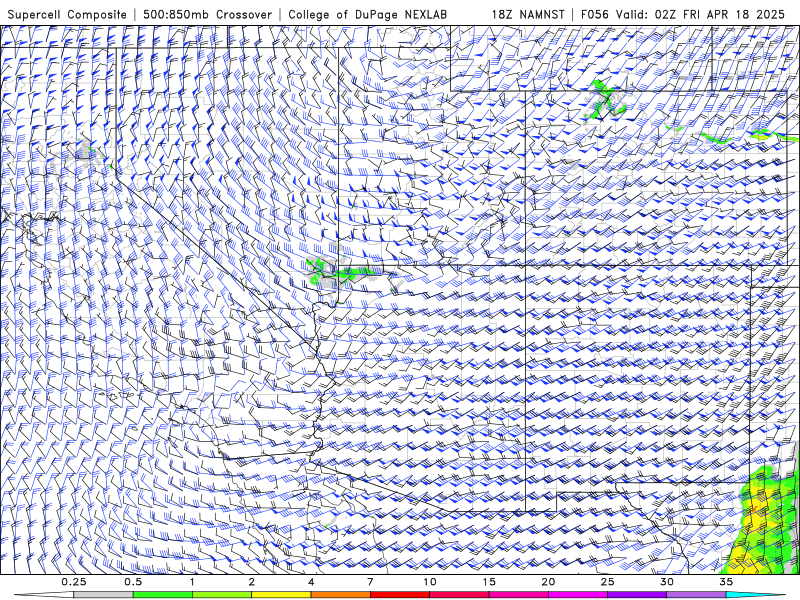Pick the bright green color bar segment
This screenshot has width=800, height=600.
click(x=163, y=595)
